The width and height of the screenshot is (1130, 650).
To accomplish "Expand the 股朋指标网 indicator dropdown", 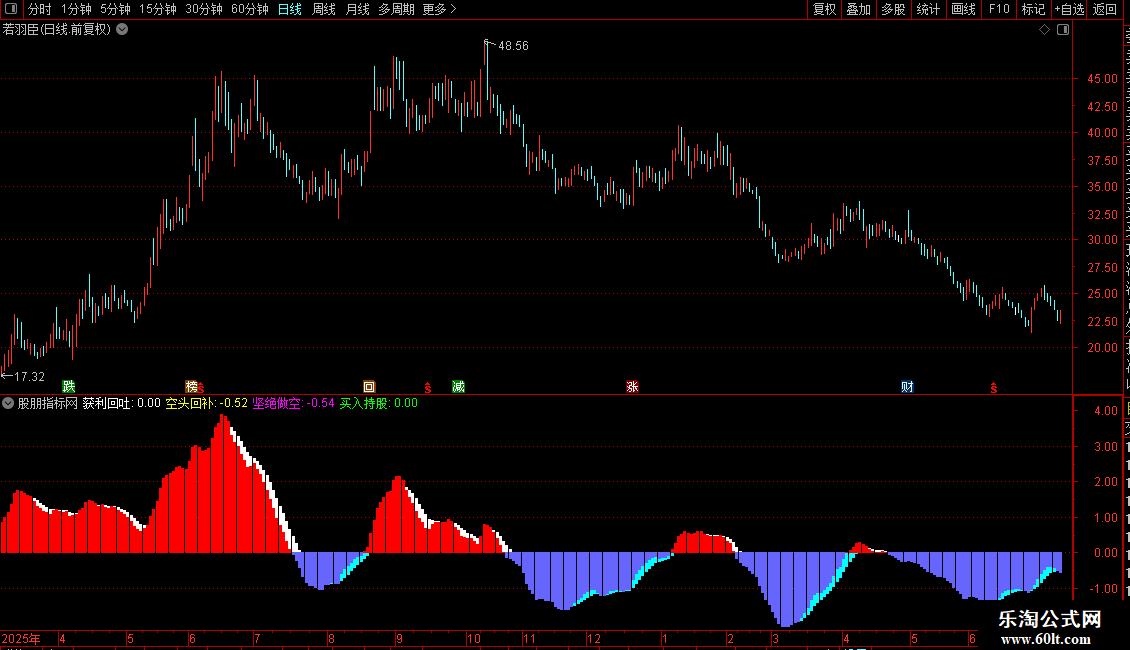I will pyautogui.click(x=8, y=403).
